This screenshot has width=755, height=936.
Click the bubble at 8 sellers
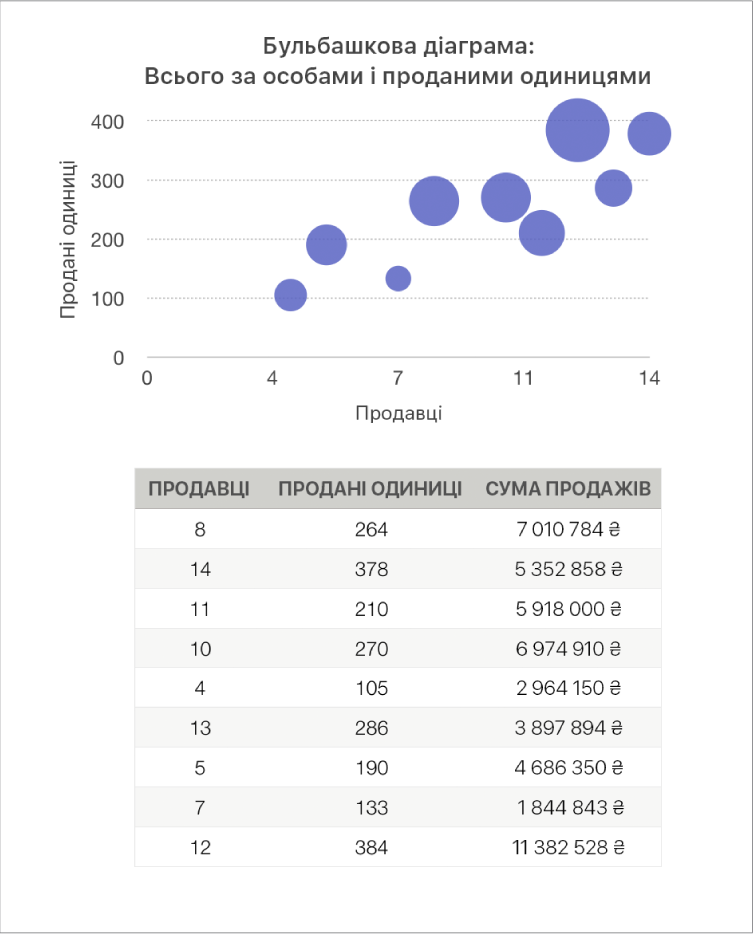(x=434, y=201)
